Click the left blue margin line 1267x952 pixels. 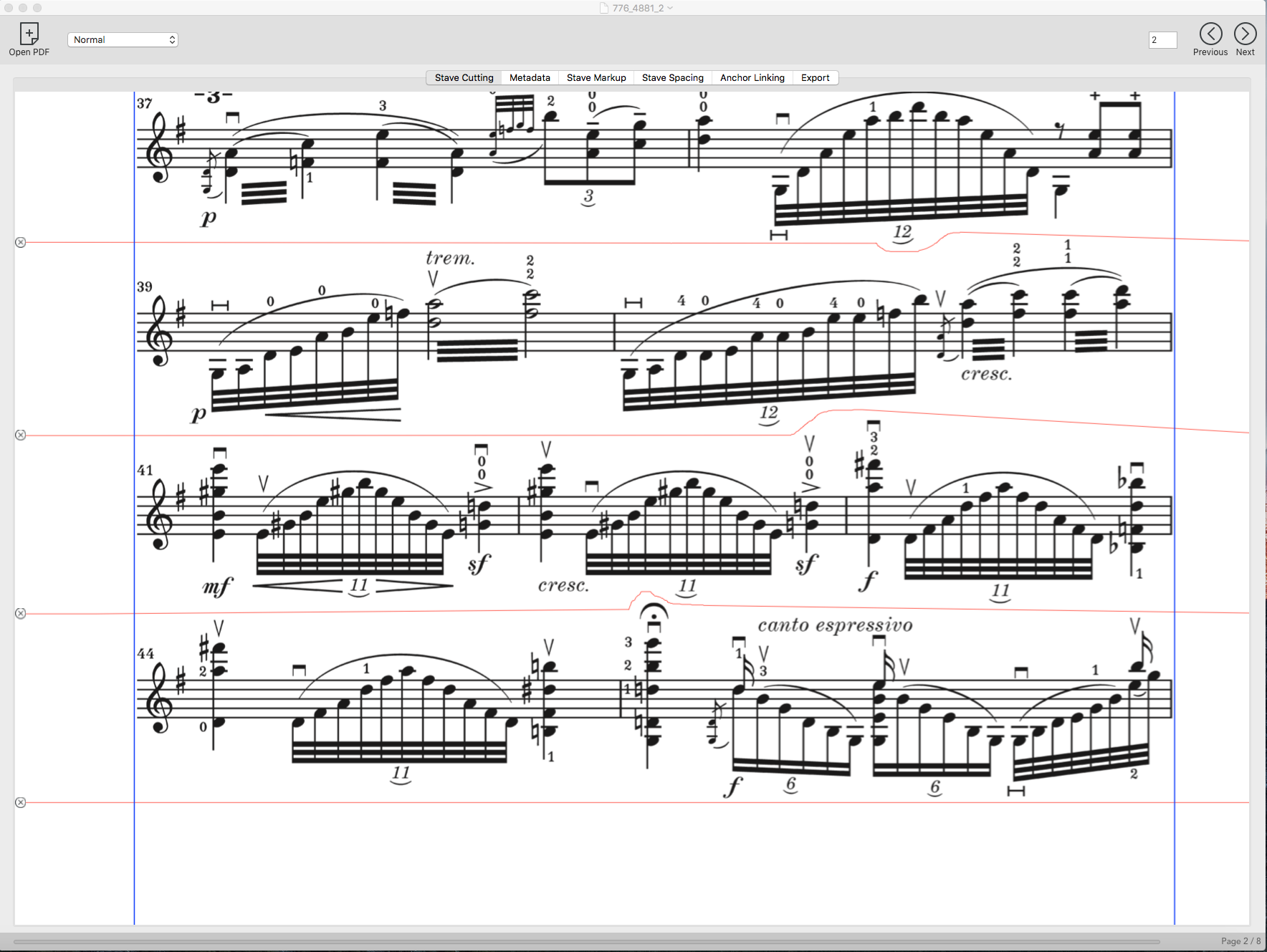click(134, 501)
